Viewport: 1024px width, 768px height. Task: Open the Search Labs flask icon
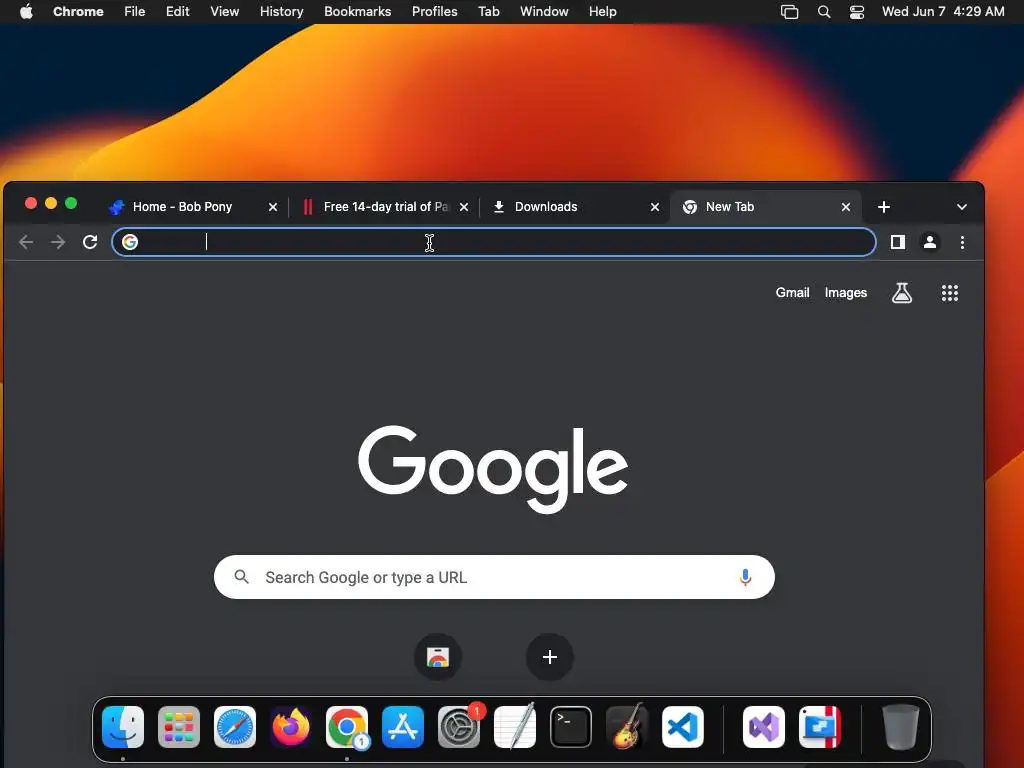pyautogui.click(x=902, y=293)
